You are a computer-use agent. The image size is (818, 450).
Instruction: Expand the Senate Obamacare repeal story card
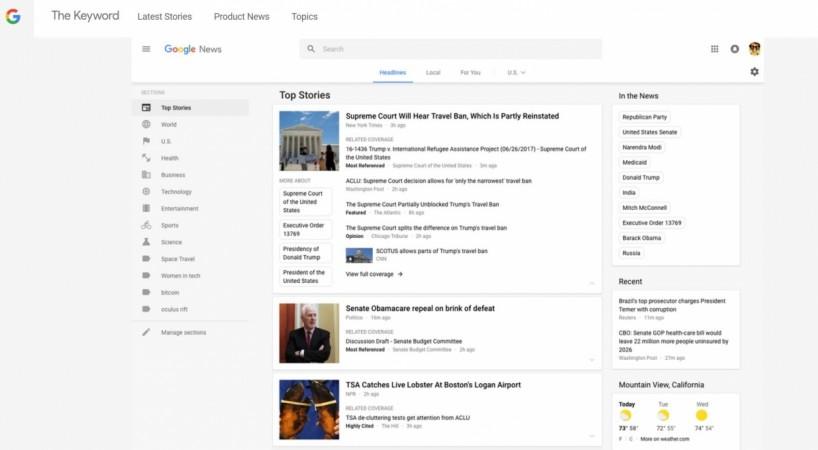tap(591, 359)
